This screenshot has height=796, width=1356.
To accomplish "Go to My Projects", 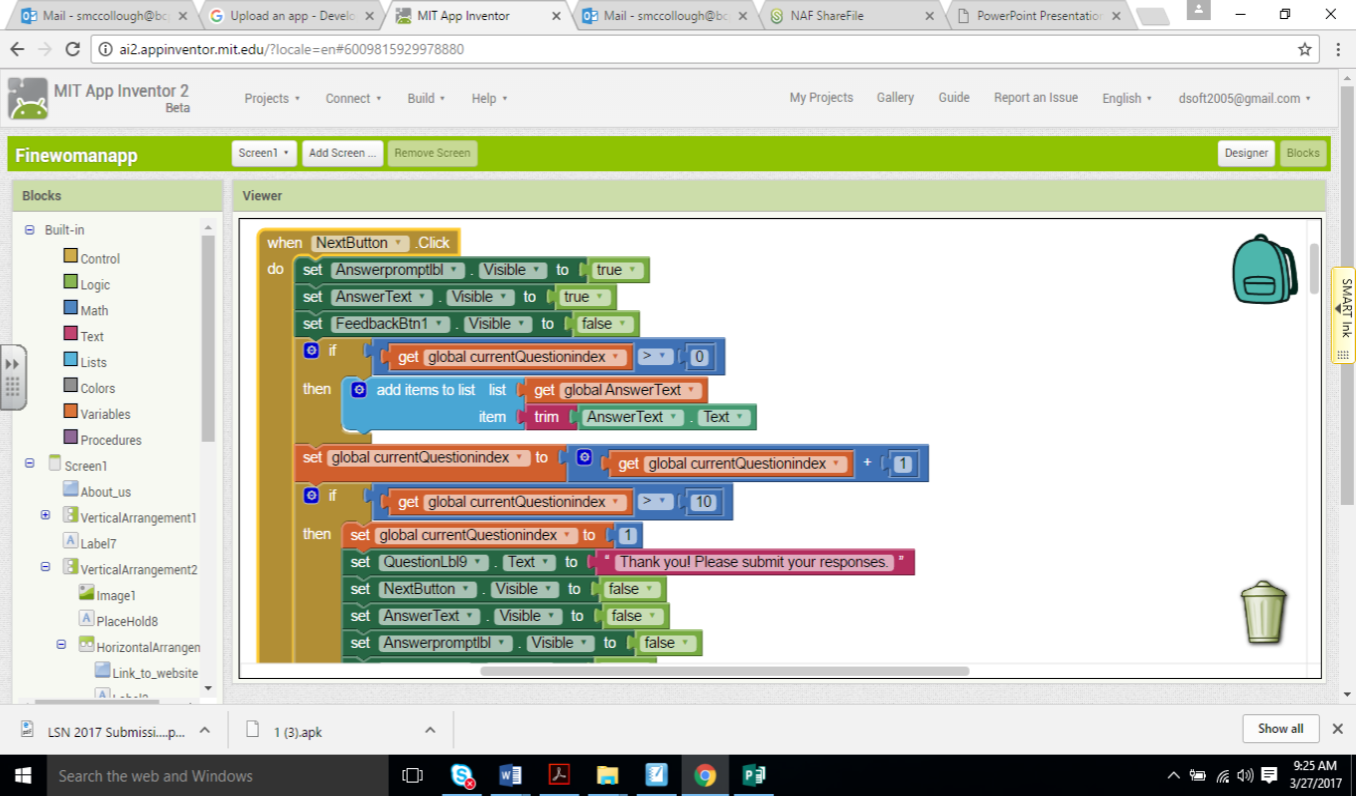I will 821,97.
